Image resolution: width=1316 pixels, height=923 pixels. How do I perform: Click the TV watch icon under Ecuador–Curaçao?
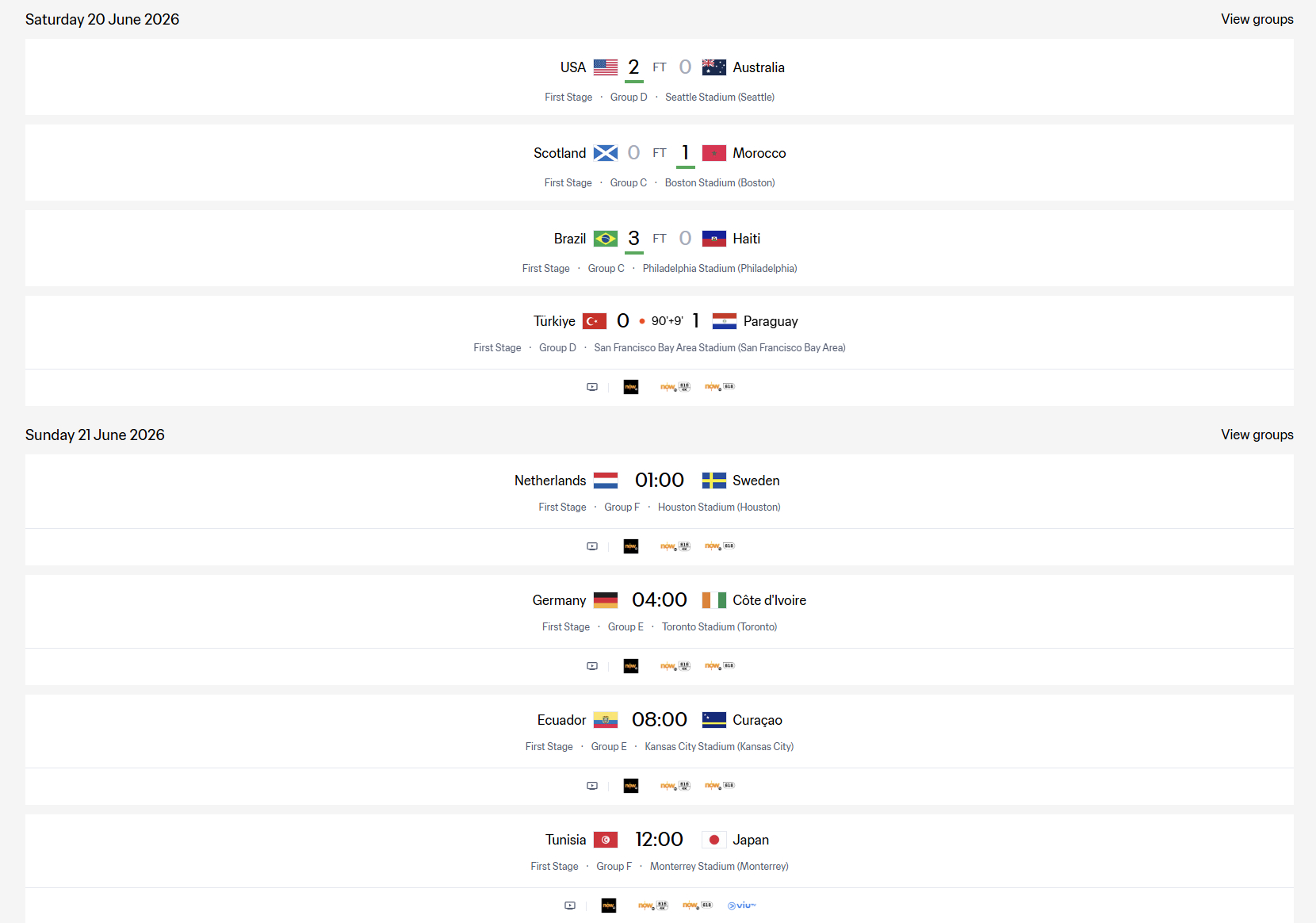592,786
